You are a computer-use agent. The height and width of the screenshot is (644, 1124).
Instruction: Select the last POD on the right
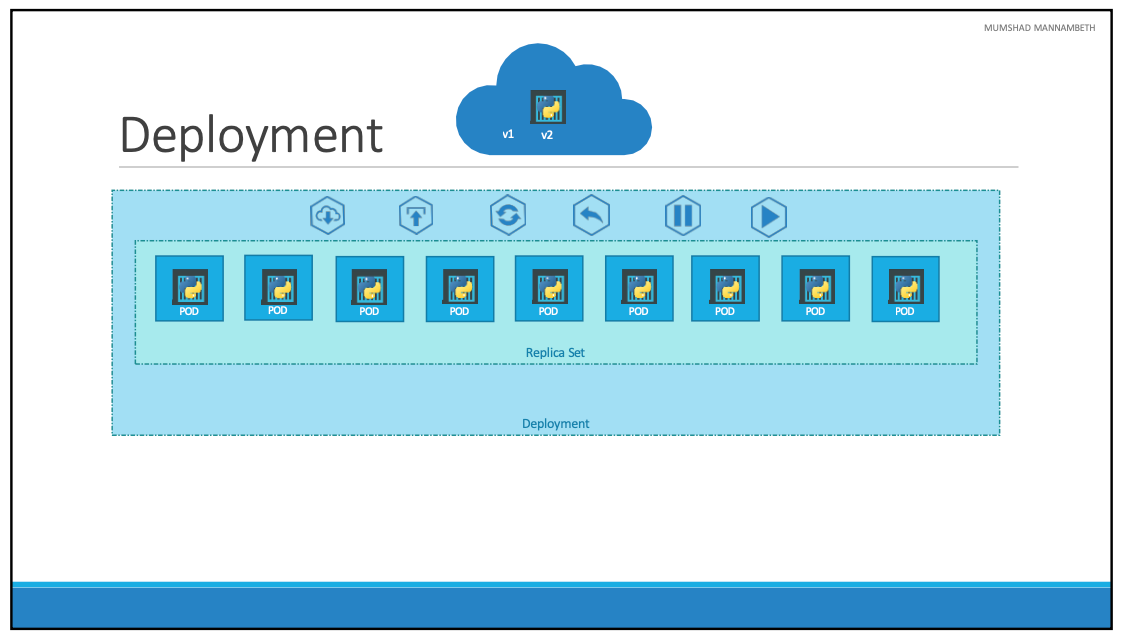(x=905, y=289)
